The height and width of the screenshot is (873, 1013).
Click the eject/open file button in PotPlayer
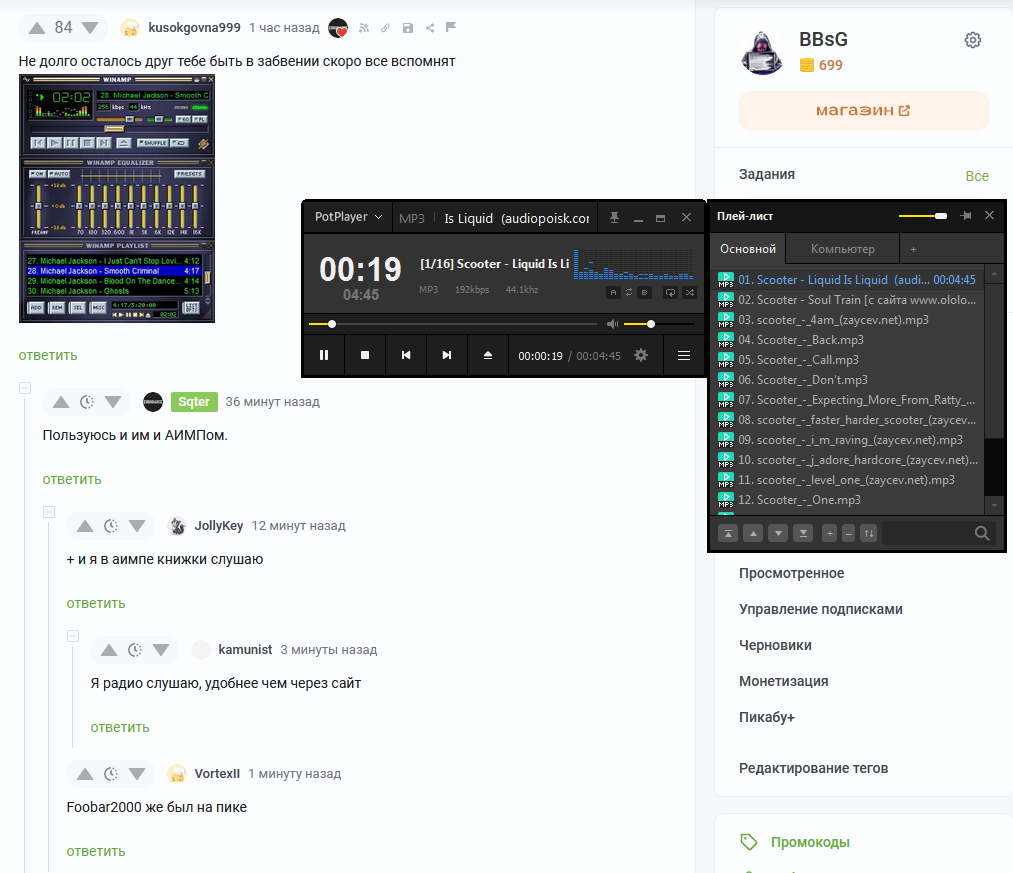point(488,355)
